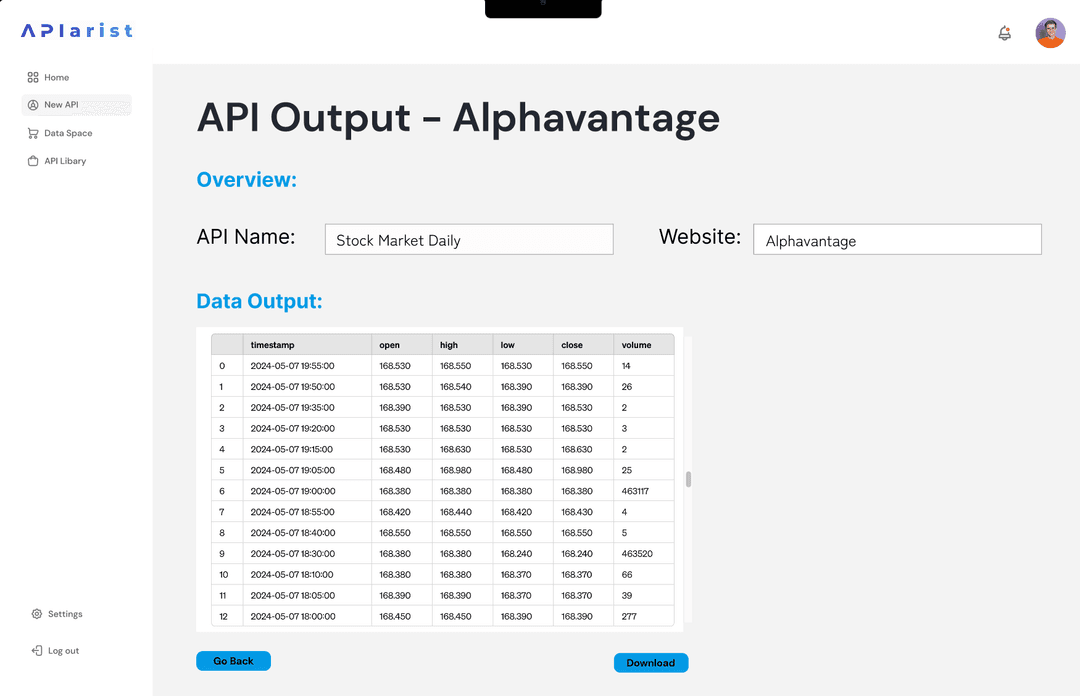Click volume value 39
This screenshot has height=696, width=1080.
tap(627, 595)
